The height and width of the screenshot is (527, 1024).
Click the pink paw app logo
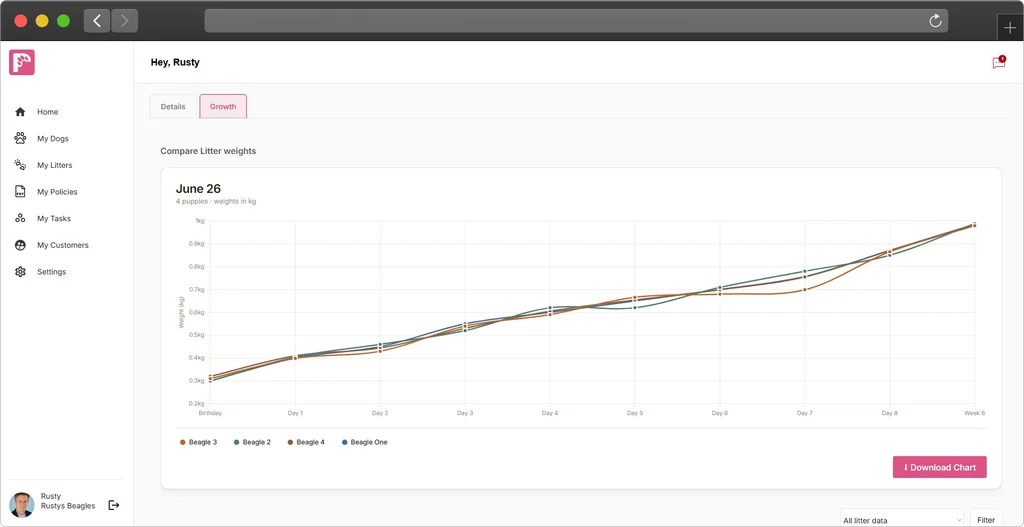pyautogui.click(x=22, y=62)
